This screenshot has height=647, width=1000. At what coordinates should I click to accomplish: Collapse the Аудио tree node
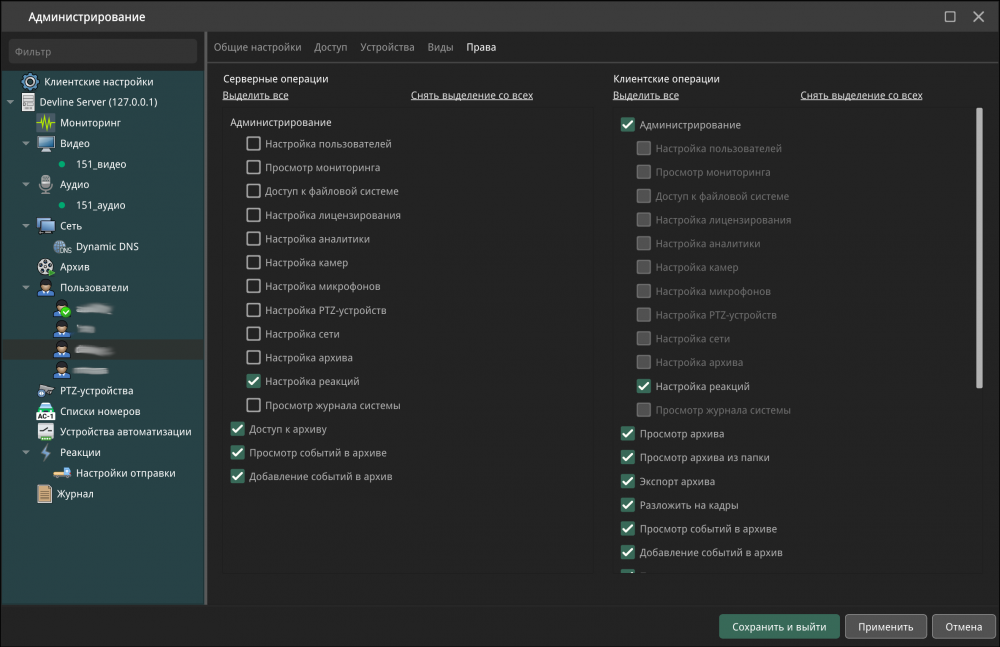[26, 184]
